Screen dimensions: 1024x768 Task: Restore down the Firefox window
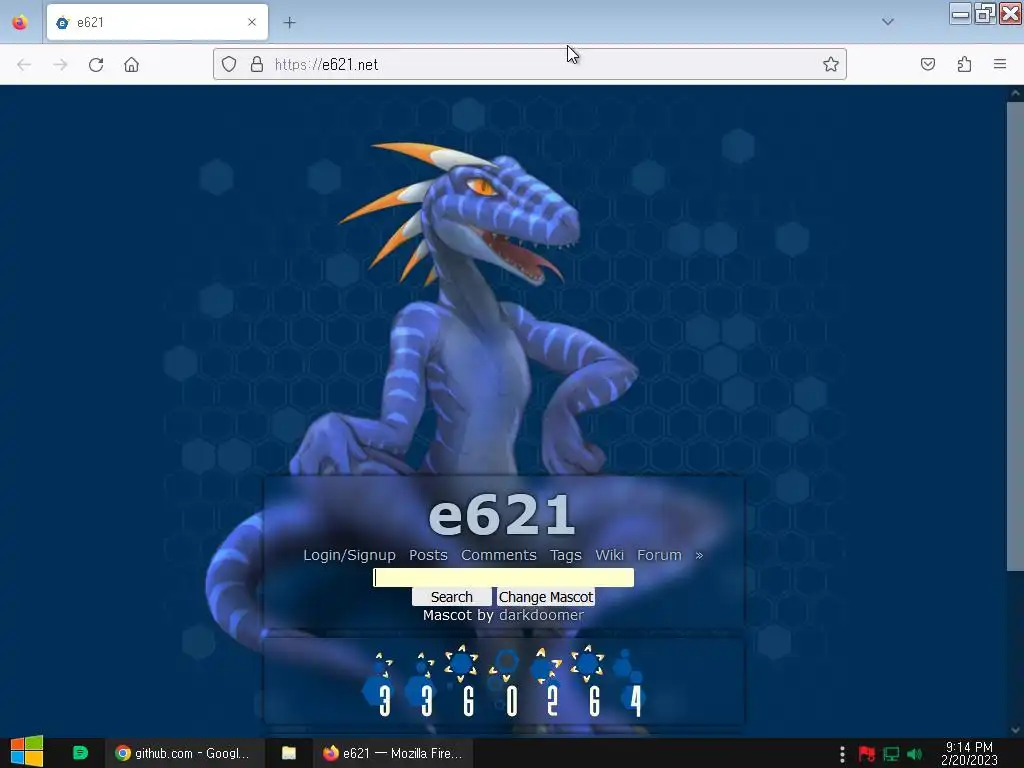click(985, 14)
